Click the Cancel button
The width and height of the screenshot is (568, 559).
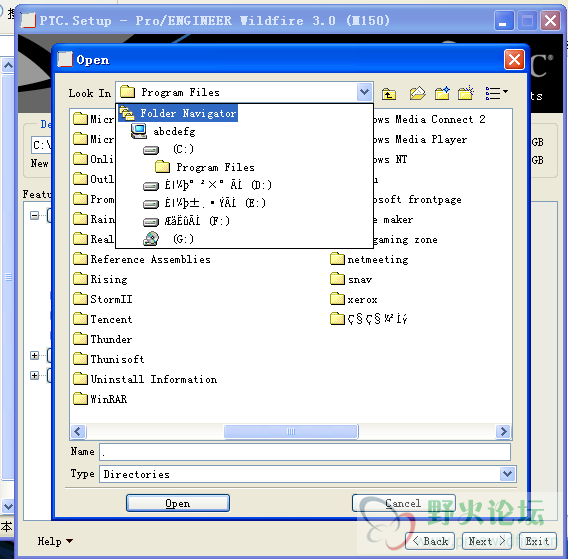(404, 503)
